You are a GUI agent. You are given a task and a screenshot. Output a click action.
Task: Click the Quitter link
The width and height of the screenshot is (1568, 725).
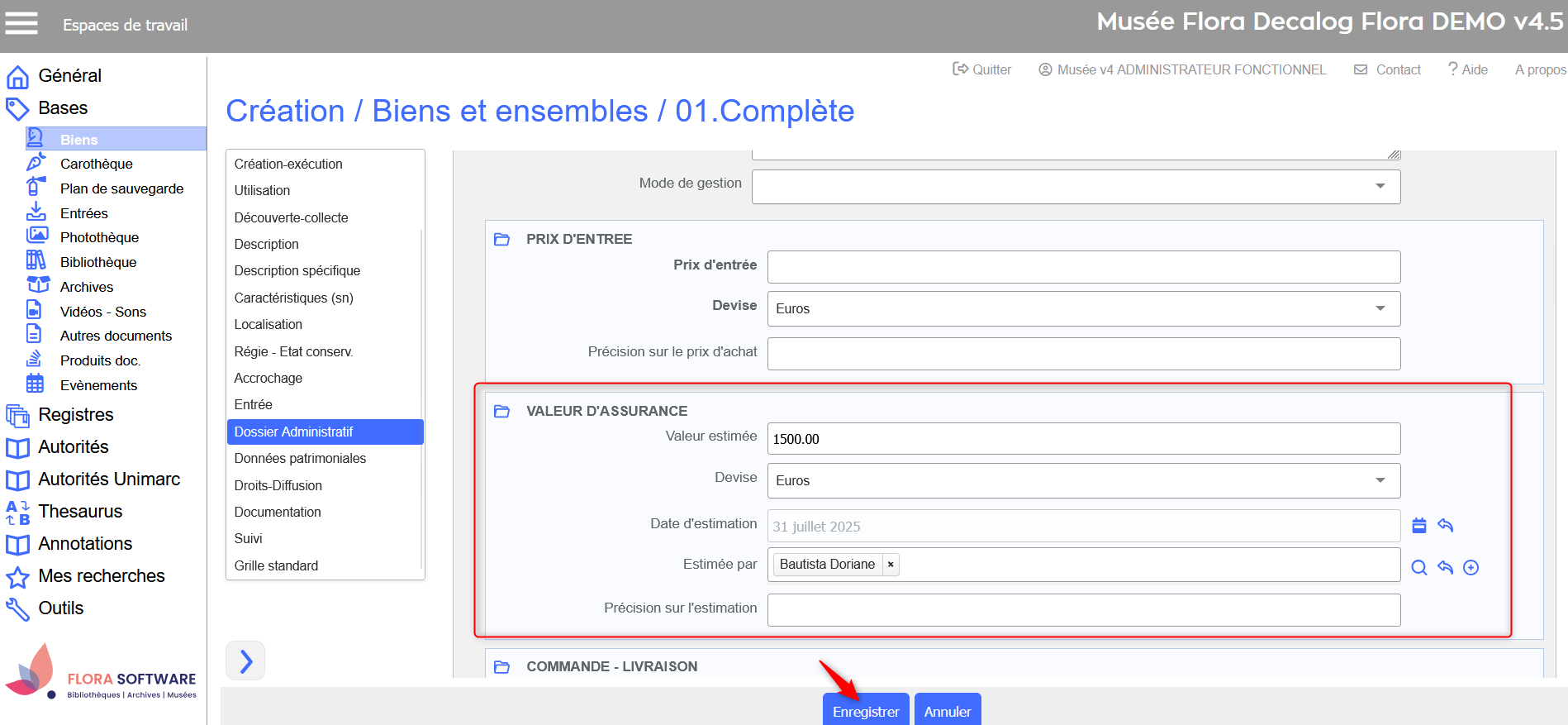pyautogui.click(x=981, y=69)
